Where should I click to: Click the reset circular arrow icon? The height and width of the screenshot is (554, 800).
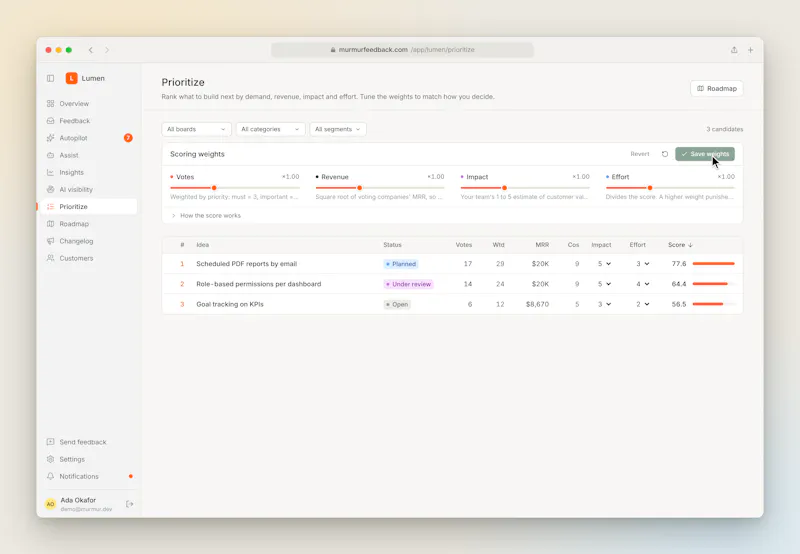click(665, 154)
